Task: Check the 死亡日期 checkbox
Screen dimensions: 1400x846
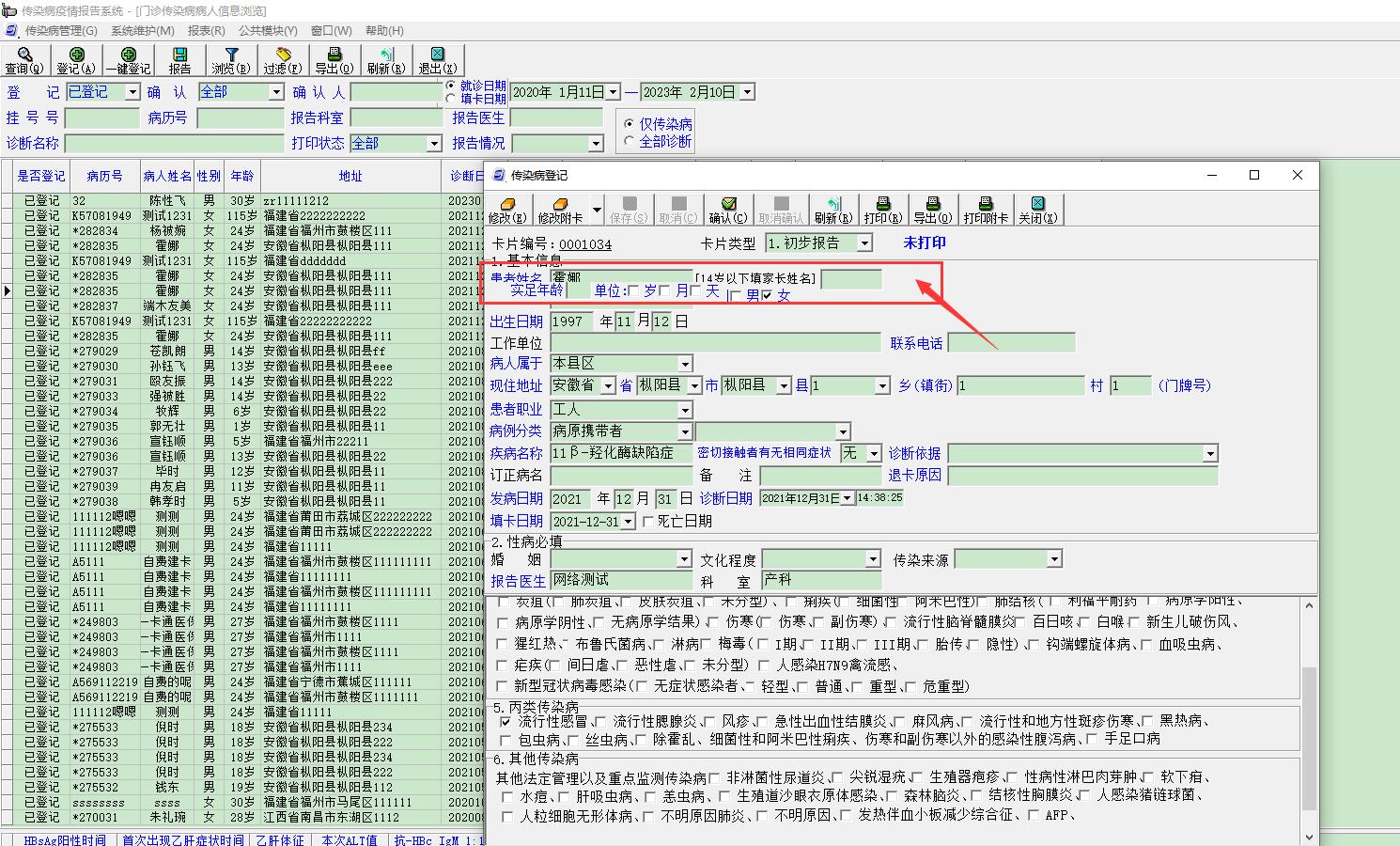Action: tap(648, 522)
